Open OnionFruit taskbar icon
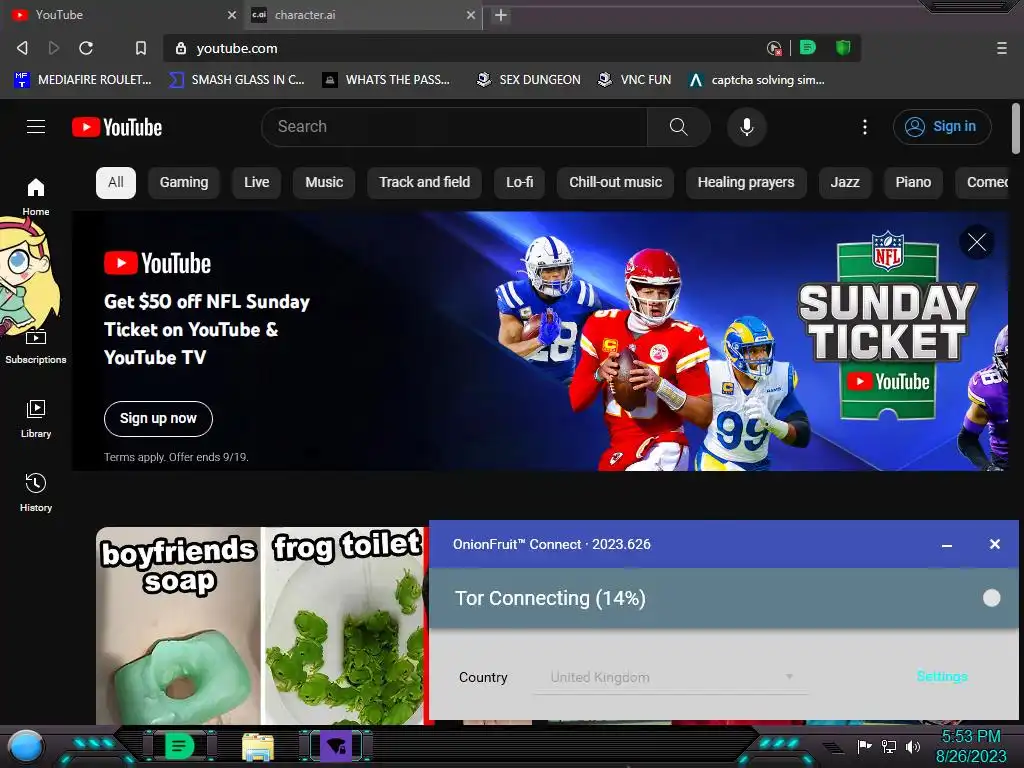The width and height of the screenshot is (1024, 768). [336, 746]
